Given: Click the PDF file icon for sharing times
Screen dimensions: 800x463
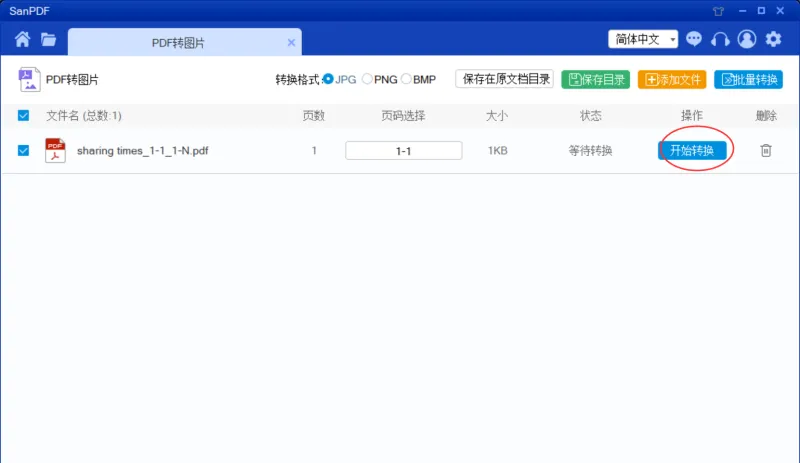Looking at the screenshot, I should [55, 151].
